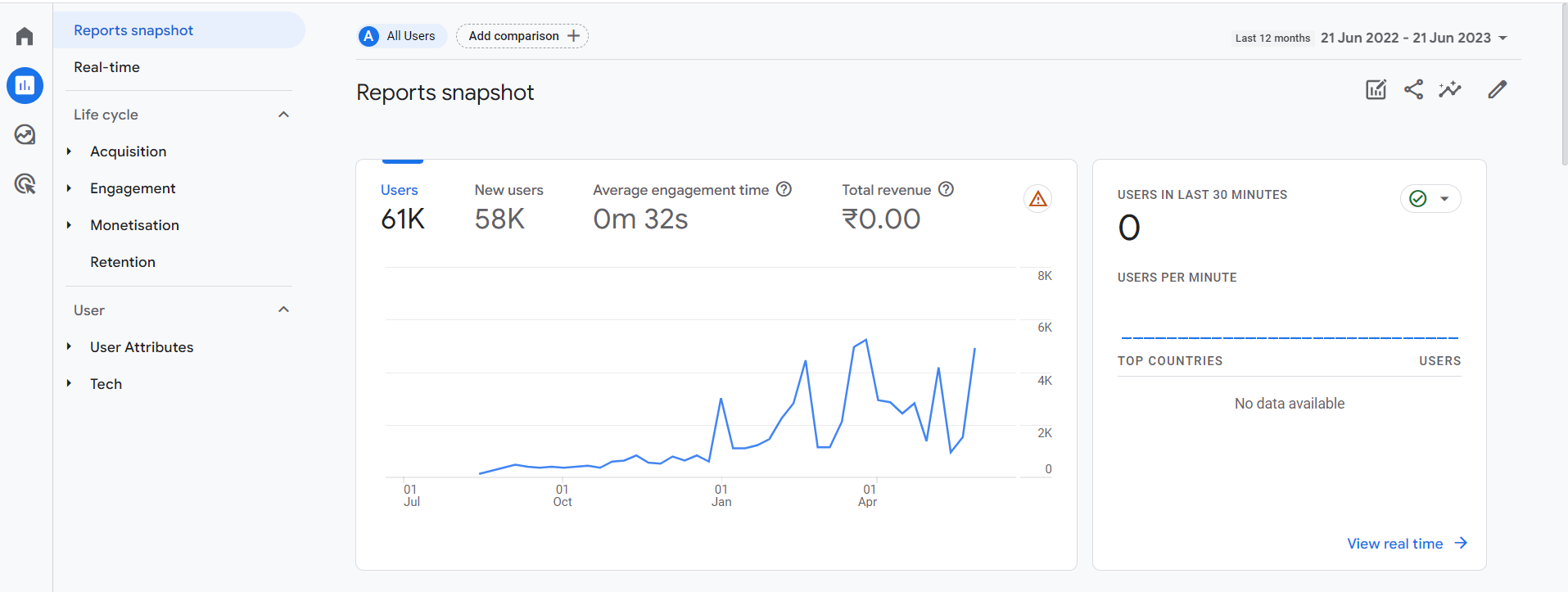Open the date range dropdown arrow
The height and width of the screenshot is (592, 1568).
point(1502,38)
